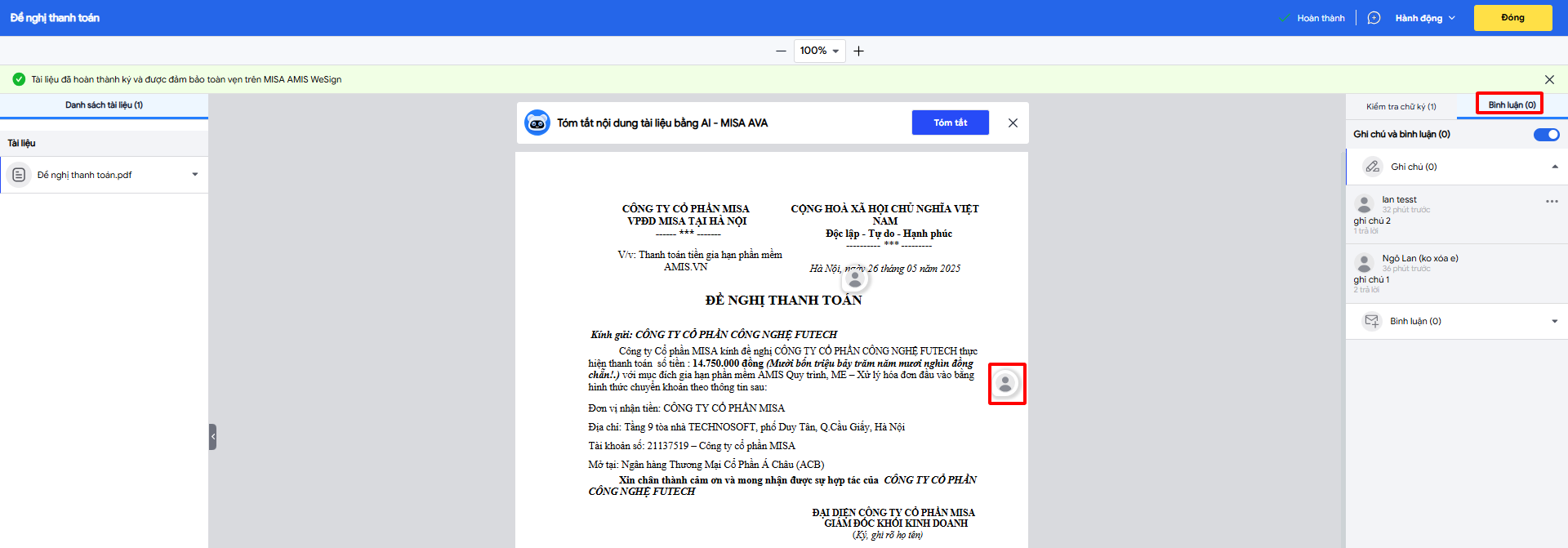Close the AI summary banner
Image resolution: width=1568 pixels, height=548 pixels.
pyautogui.click(x=1013, y=123)
